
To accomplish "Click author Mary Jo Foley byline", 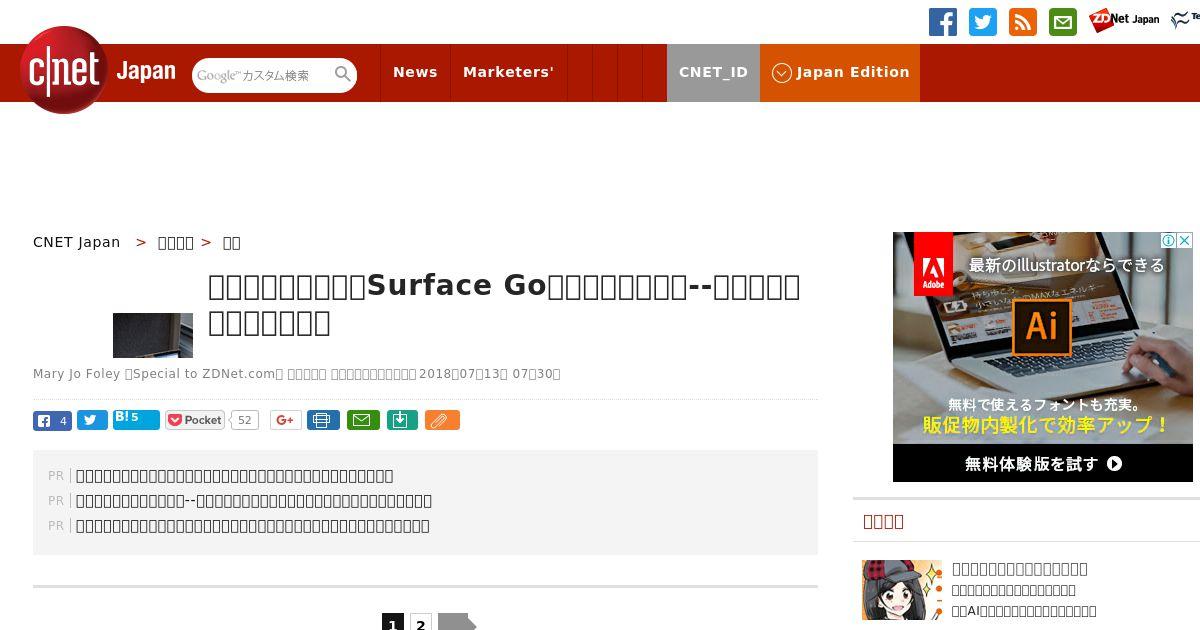I will tap(76, 374).
